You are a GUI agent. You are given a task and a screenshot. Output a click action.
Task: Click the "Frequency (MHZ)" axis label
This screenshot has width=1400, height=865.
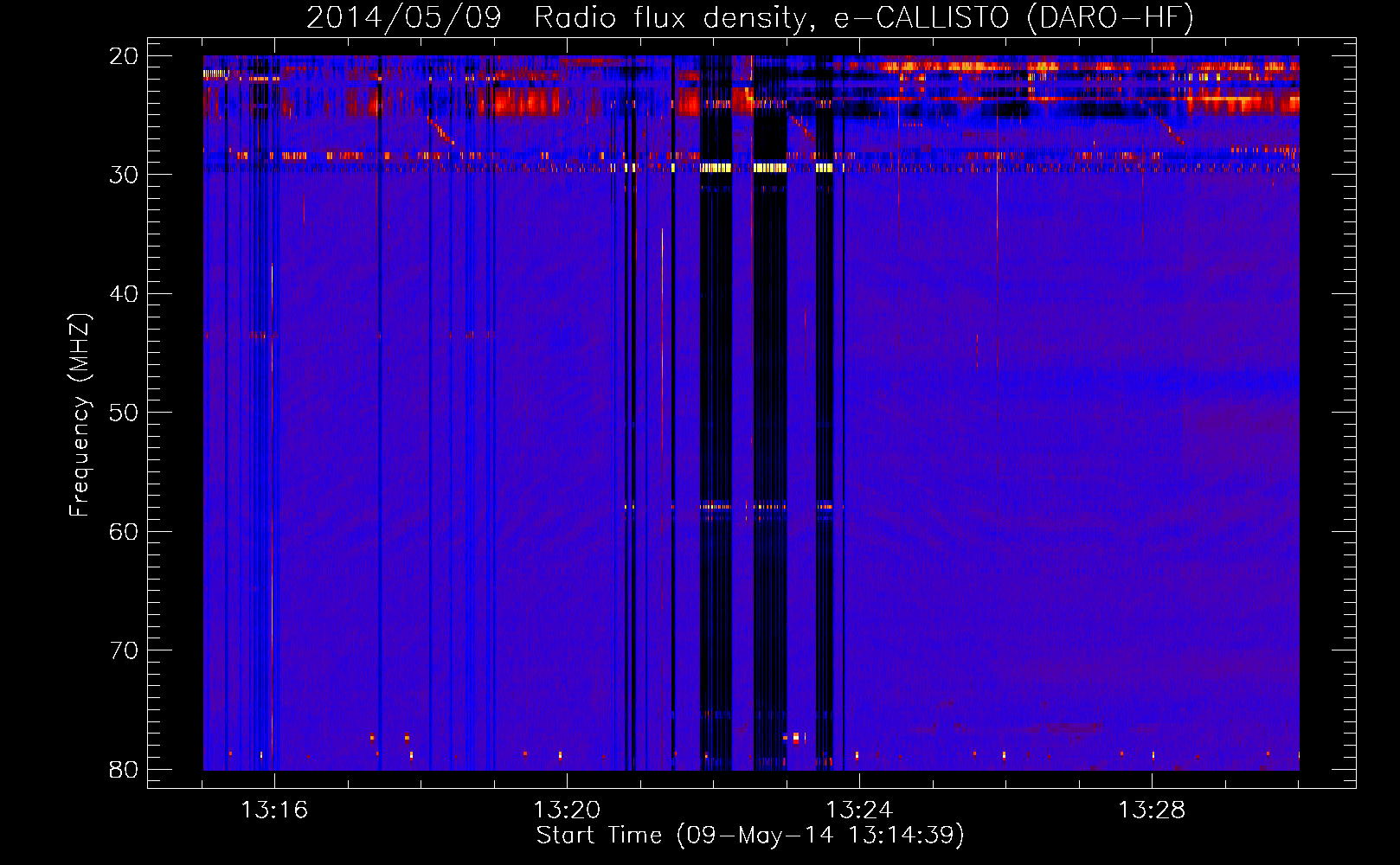click(80, 415)
